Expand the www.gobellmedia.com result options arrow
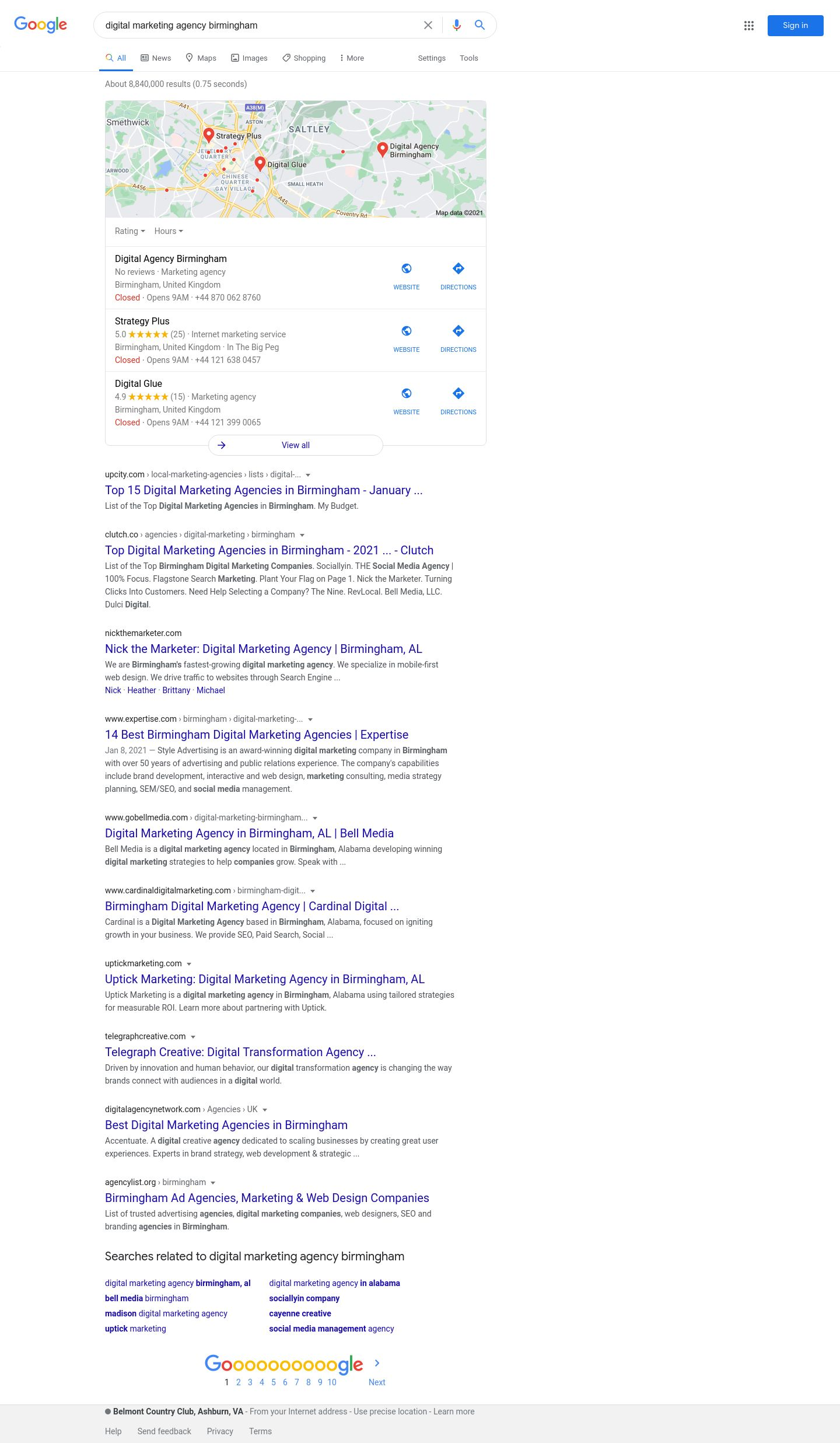The height and width of the screenshot is (1443, 840). (x=315, y=818)
